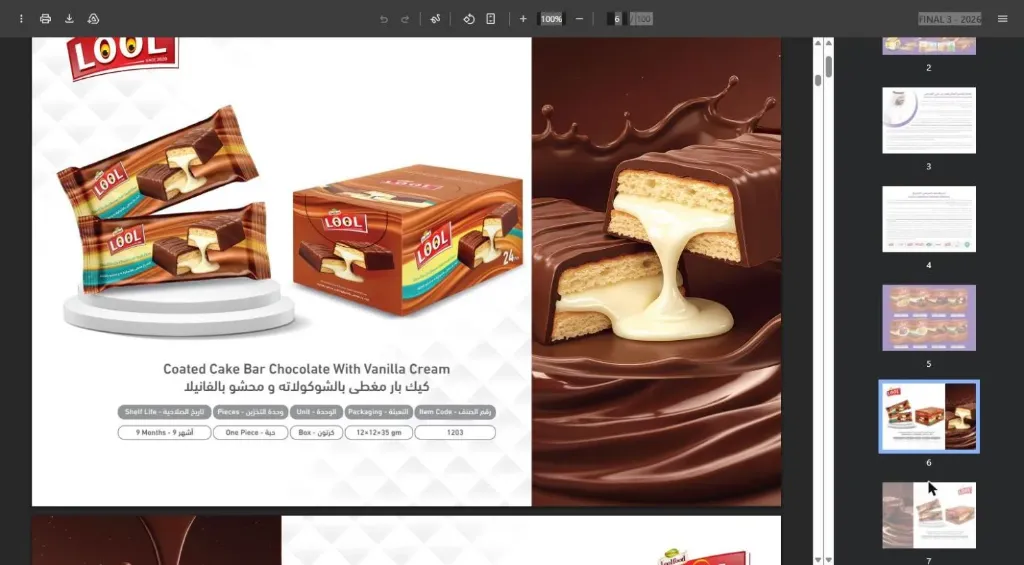This screenshot has width=1024, height=565.
Task: Click the fit to page icon
Action: tap(490, 19)
